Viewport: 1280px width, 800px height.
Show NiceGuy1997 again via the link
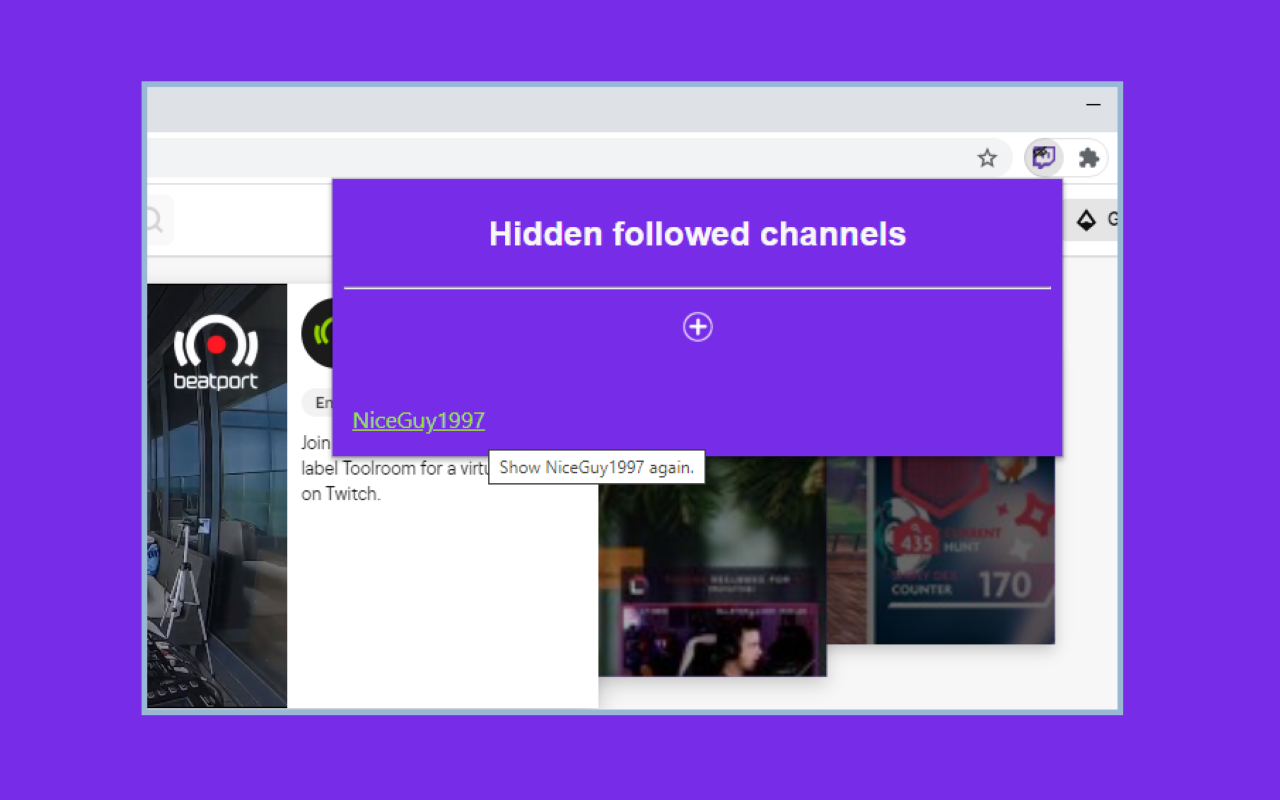point(418,420)
